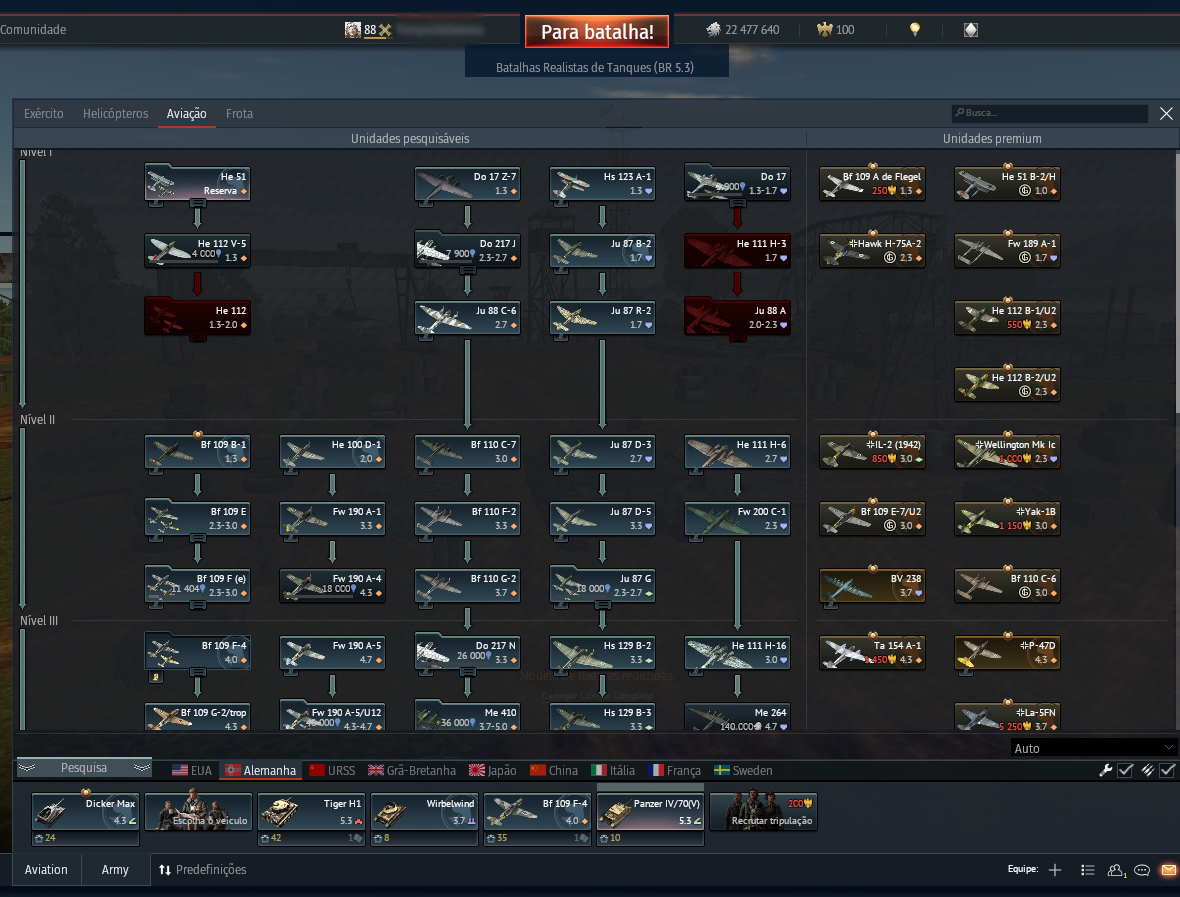This screenshot has height=897, width=1180.
Task: Click the Para batalha! button
Action: pos(597,32)
